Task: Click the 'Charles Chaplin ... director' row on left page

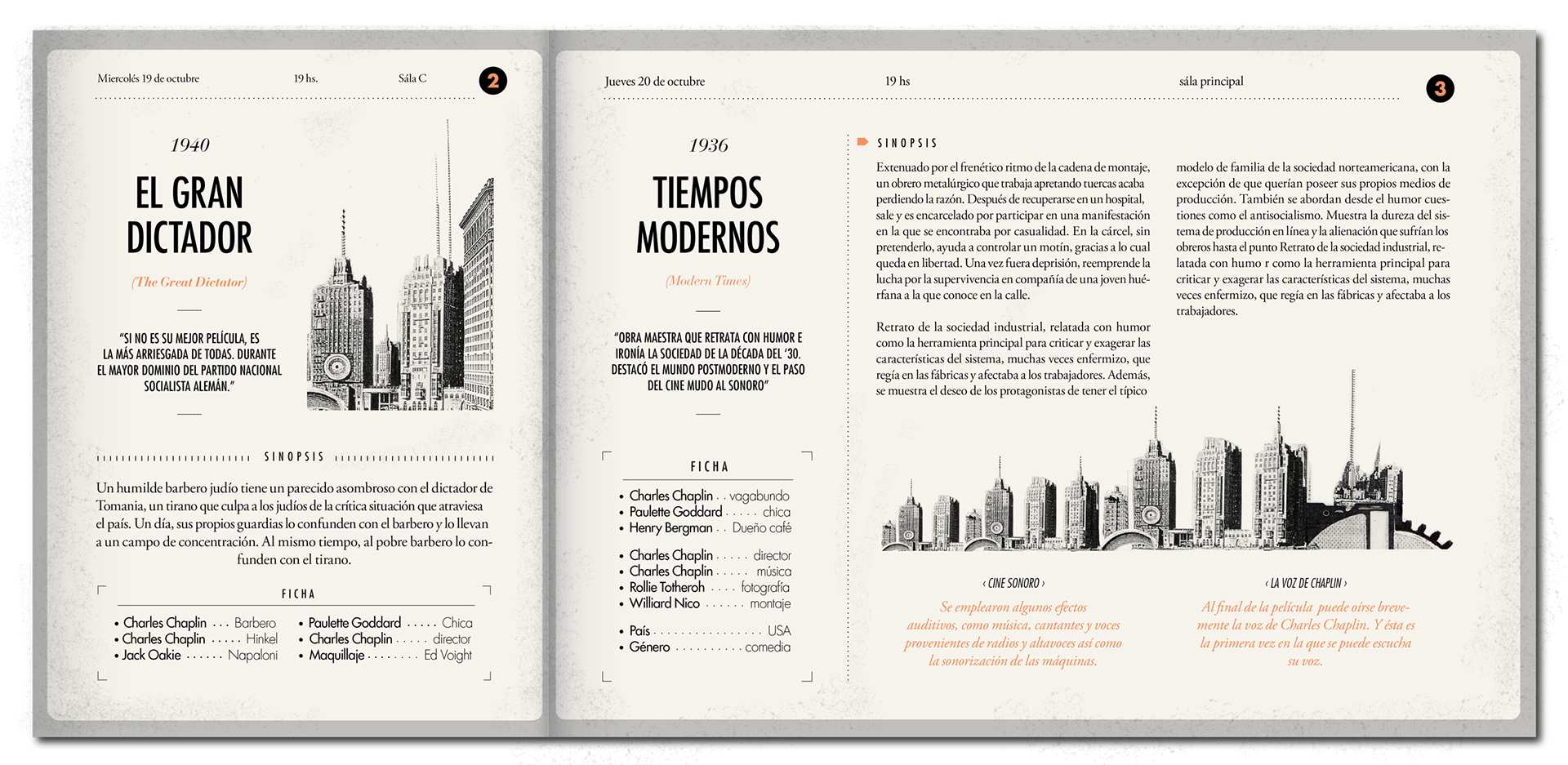Action: tap(385, 639)
